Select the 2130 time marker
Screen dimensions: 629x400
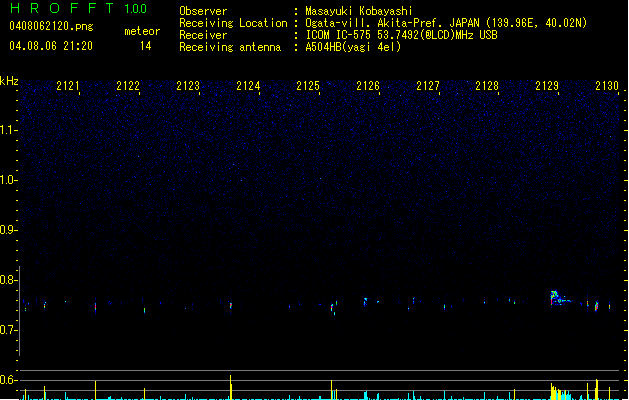607,87
